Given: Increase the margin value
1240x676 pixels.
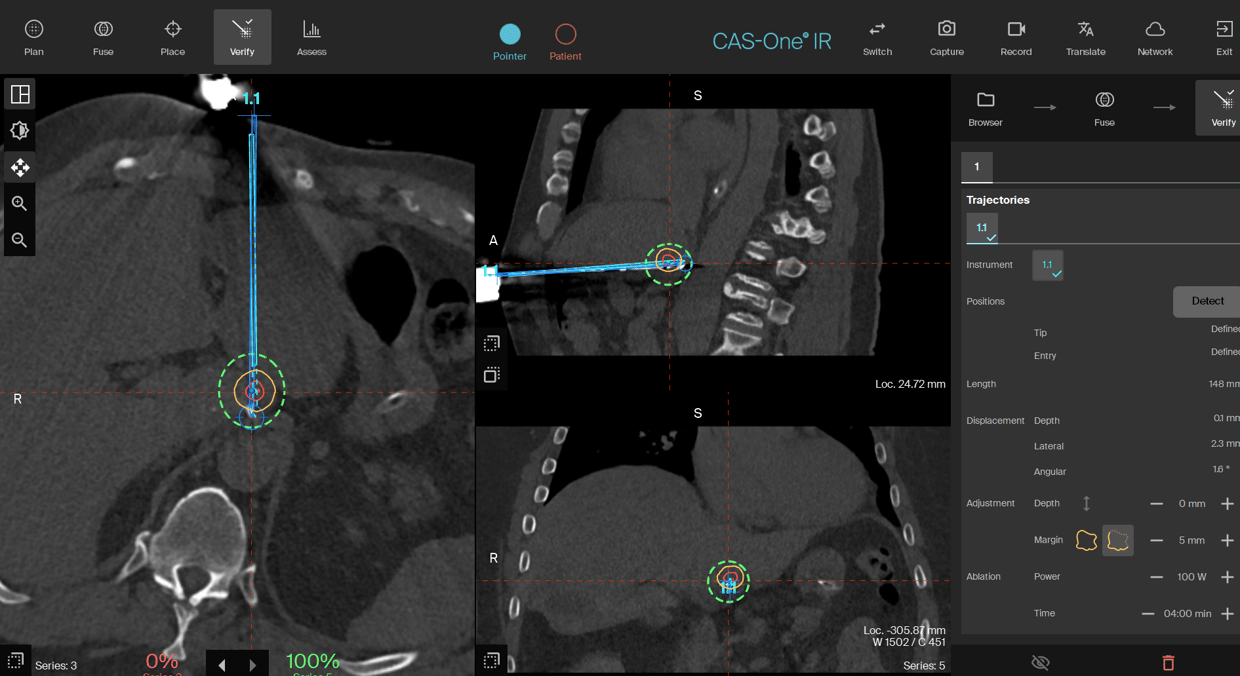Looking at the screenshot, I should (x=1227, y=540).
